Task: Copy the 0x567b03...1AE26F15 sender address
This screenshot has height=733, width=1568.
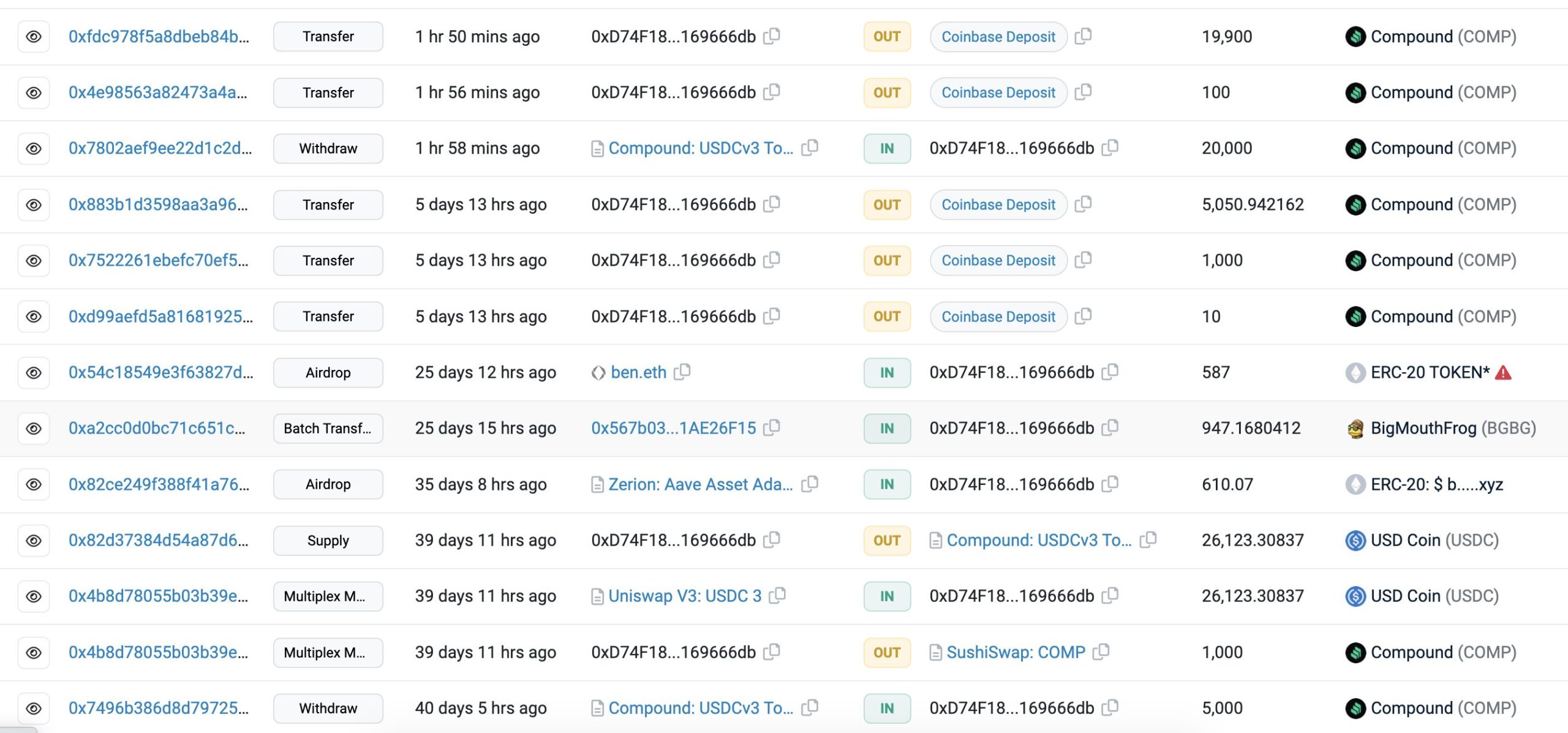Action: click(x=772, y=427)
